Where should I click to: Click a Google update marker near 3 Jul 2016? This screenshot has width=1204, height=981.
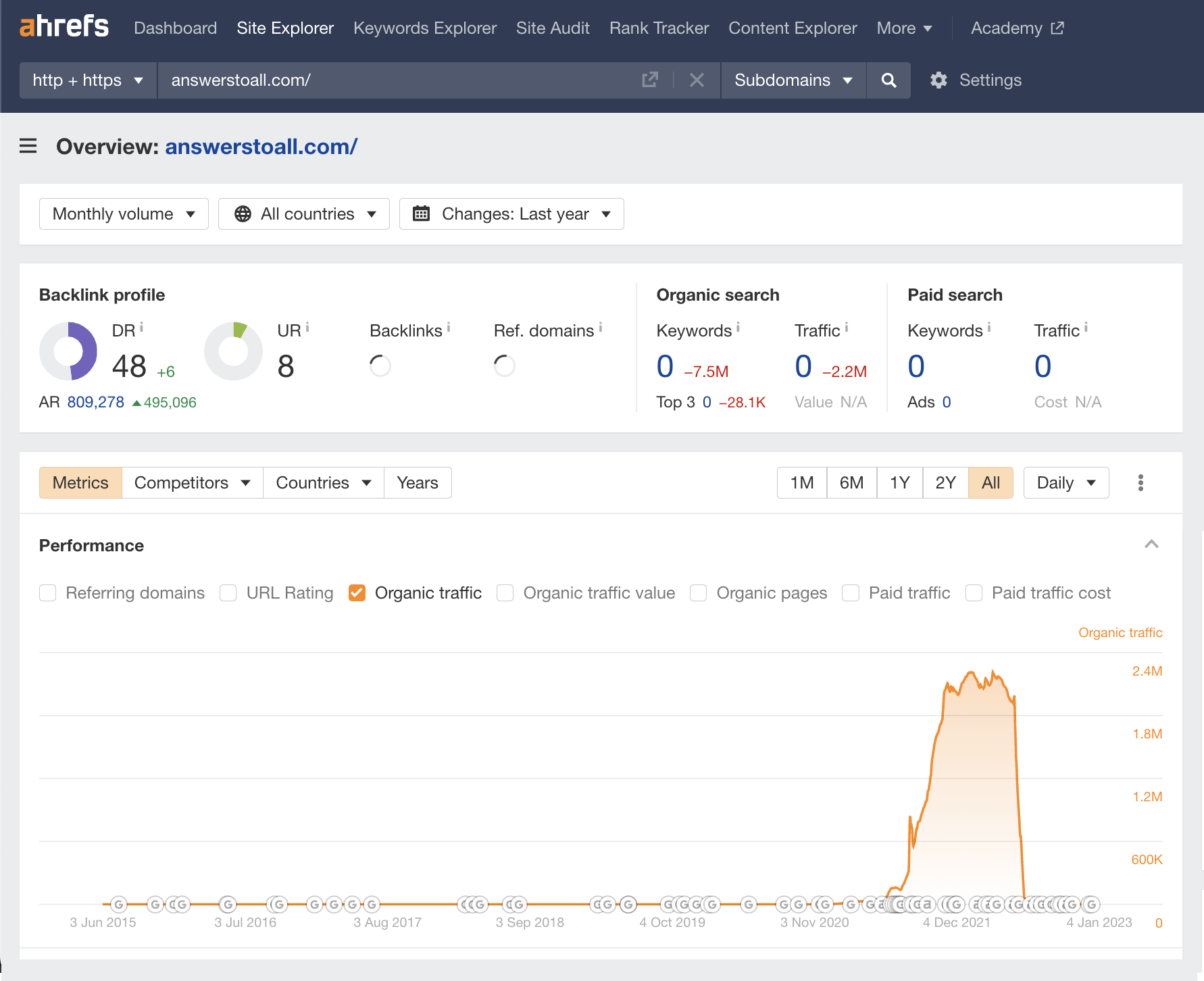tap(228, 904)
